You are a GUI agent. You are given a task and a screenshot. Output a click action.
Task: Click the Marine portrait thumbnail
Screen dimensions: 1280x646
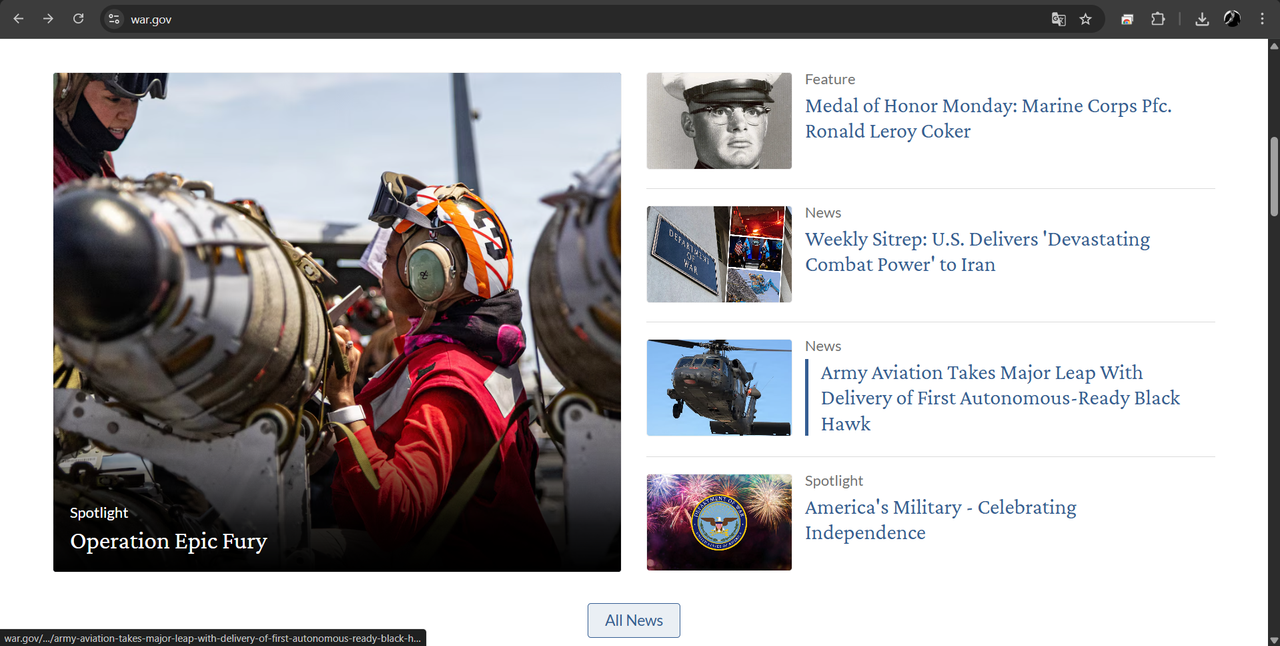[x=719, y=121]
